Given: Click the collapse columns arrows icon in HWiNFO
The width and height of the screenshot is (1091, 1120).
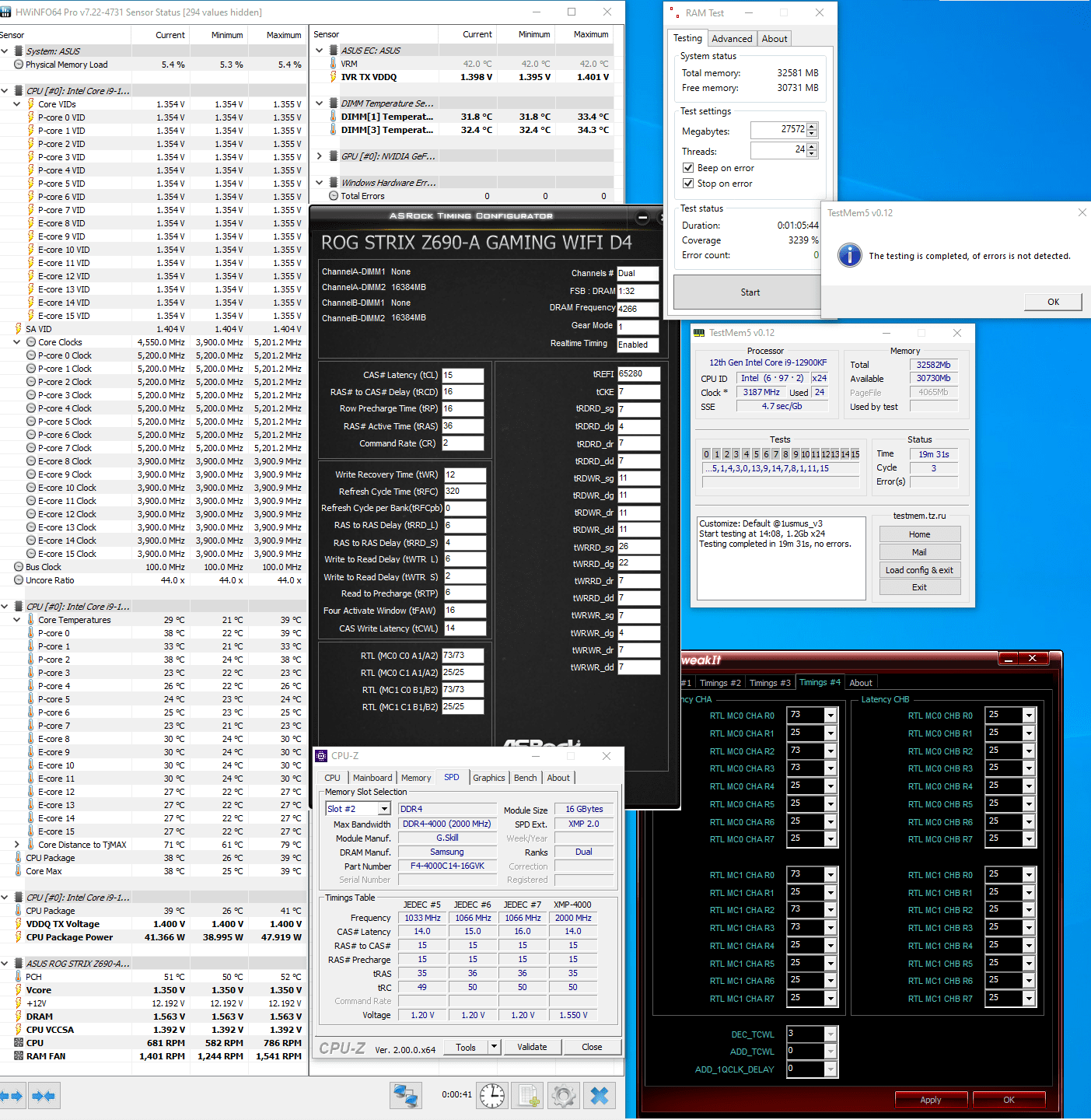Looking at the screenshot, I should [x=44, y=1096].
